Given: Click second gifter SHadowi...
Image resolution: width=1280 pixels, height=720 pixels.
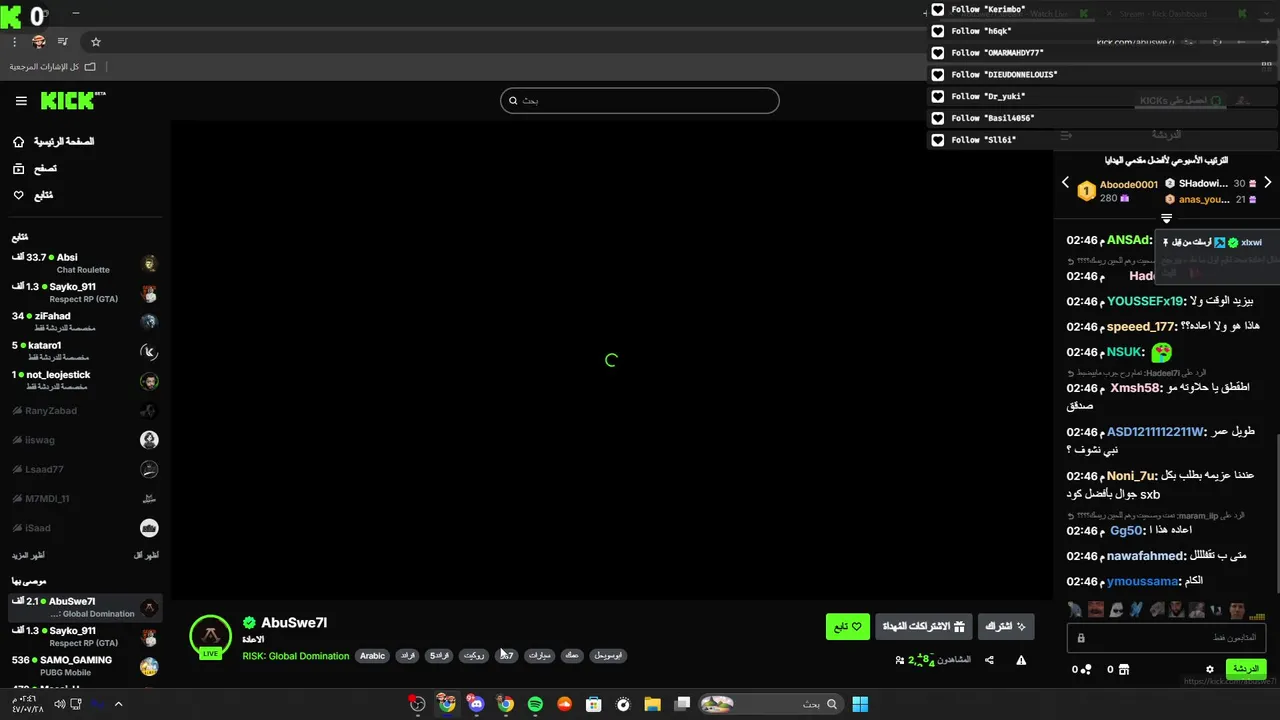Looking at the screenshot, I should (x=1203, y=184).
